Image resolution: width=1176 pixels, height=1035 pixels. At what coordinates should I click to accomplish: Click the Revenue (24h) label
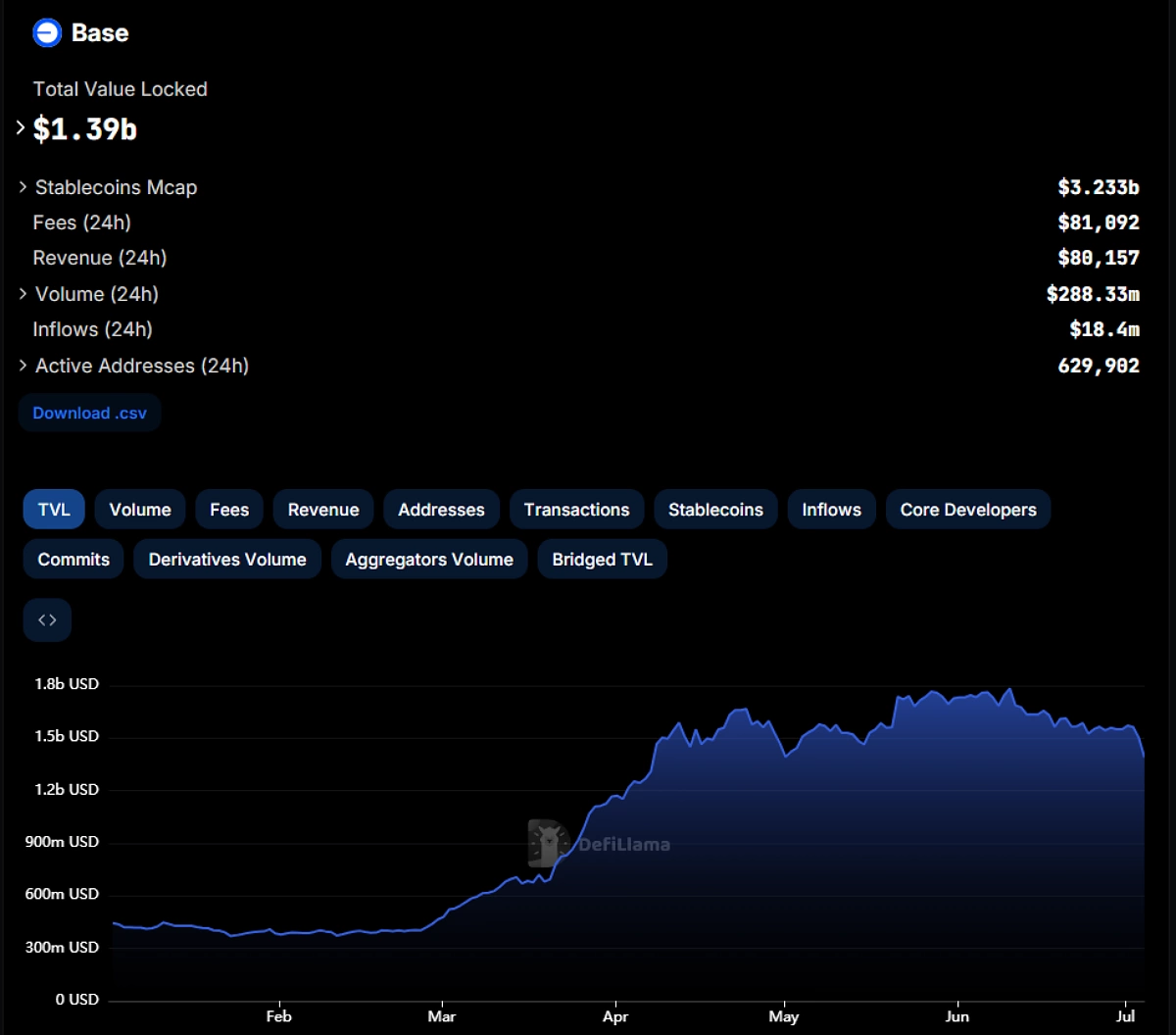tap(100, 258)
